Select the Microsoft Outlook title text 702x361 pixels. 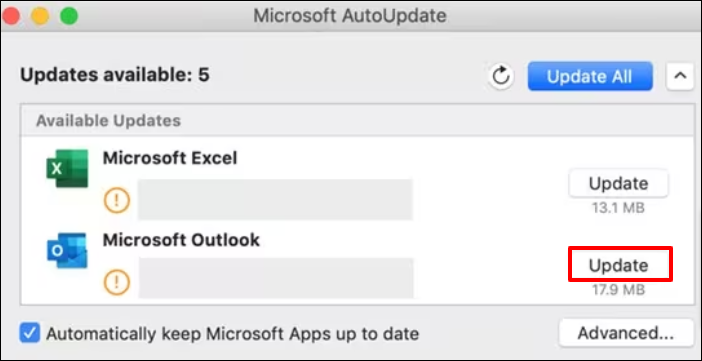[181, 240]
